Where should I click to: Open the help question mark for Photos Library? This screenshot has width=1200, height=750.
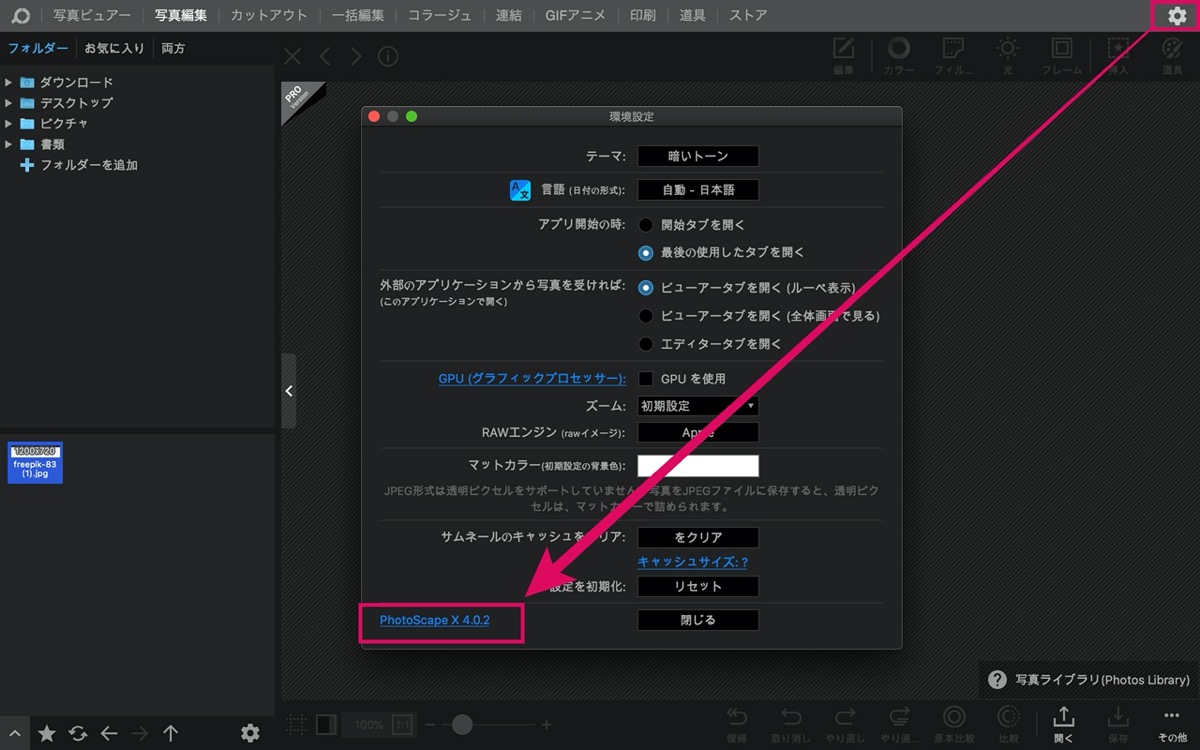[997, 680]
